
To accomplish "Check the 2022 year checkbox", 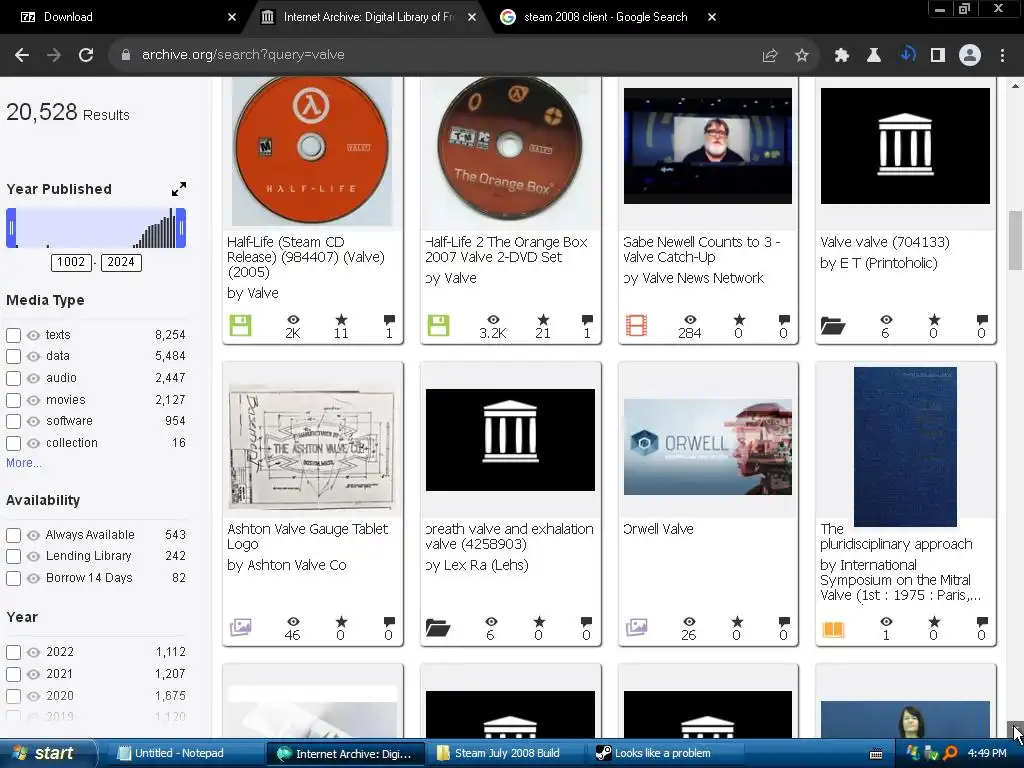I will 13,652.
